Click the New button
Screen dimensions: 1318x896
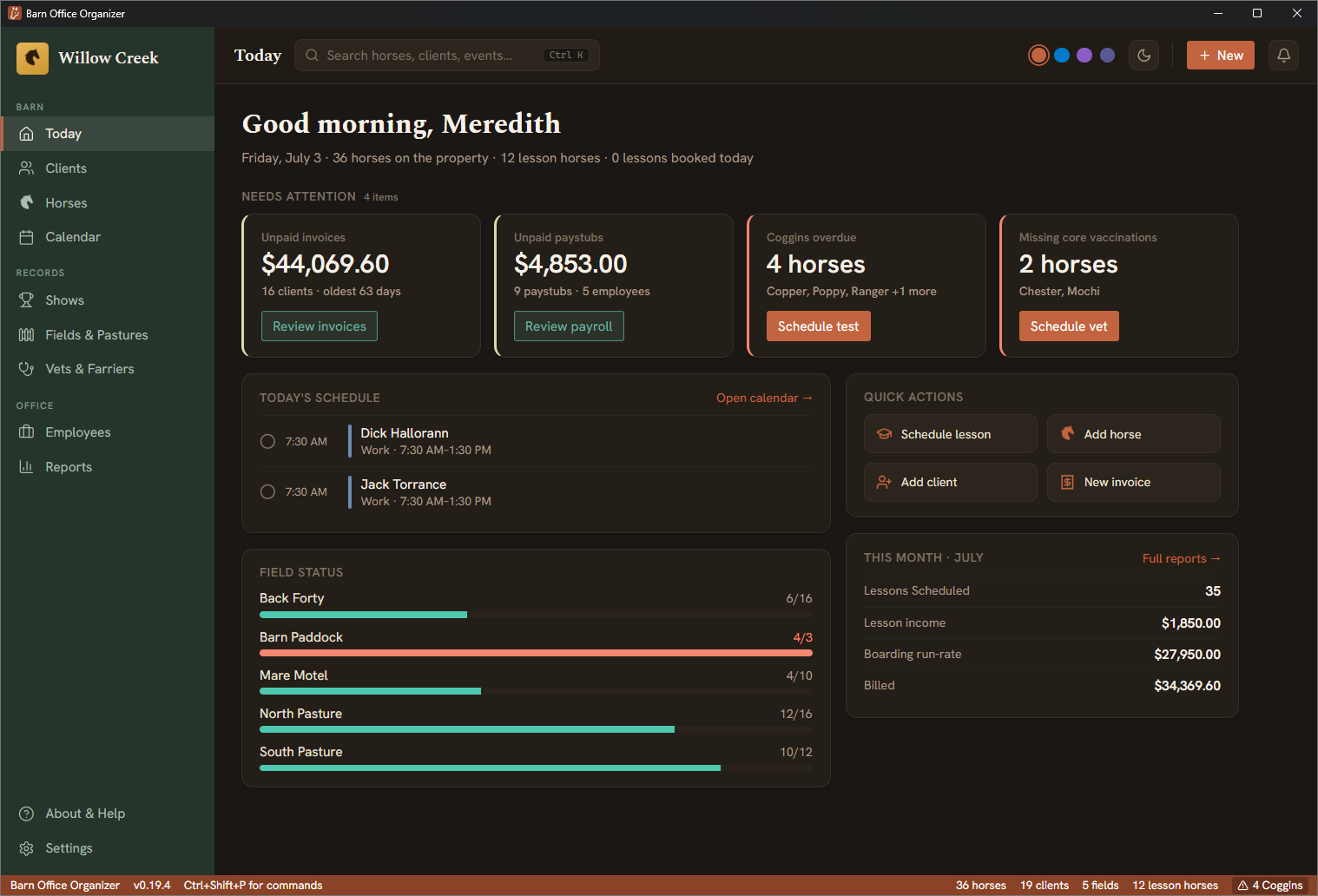point(1220,56)
